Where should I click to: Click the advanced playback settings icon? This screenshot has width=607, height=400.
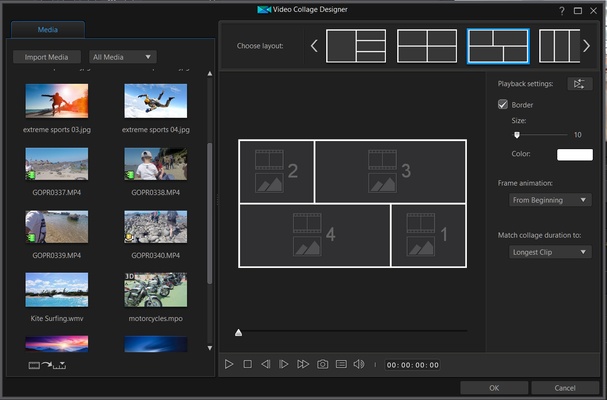[x=579, y=84]
